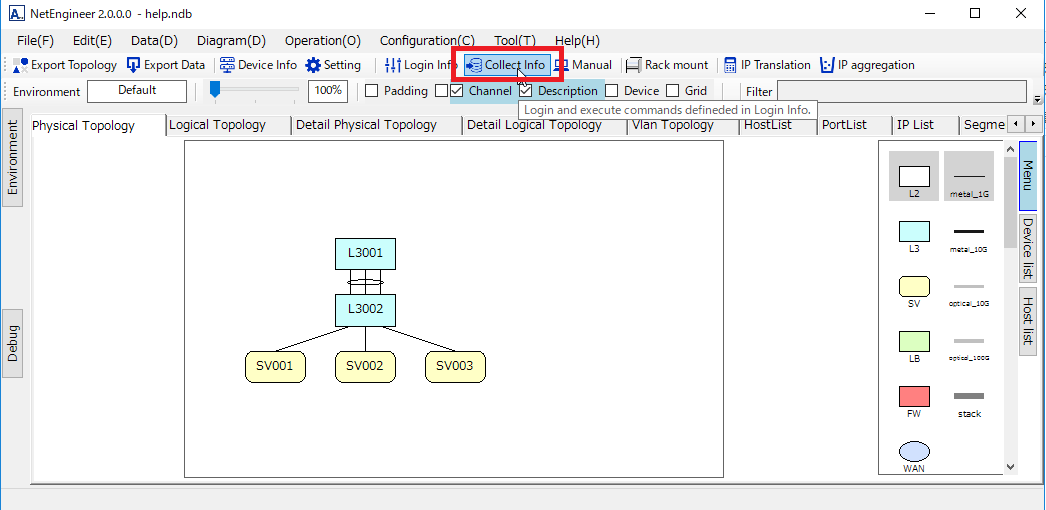Viewport: 1046px width, 510px height.
Task: Enable the Padding checkbox
Action: click(371, 91)
